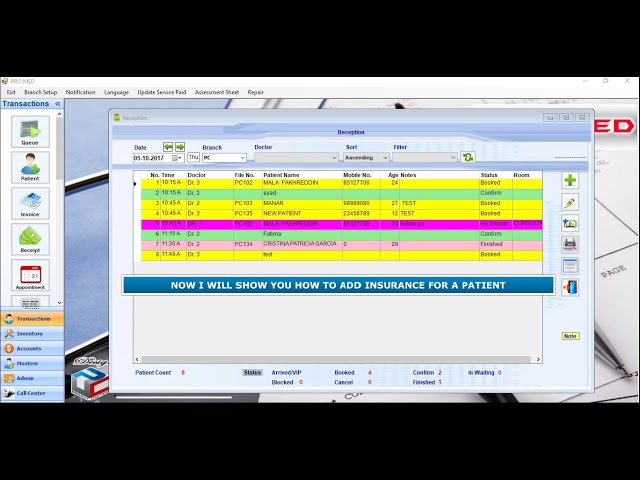Click the Status label button

click(252, 372)
